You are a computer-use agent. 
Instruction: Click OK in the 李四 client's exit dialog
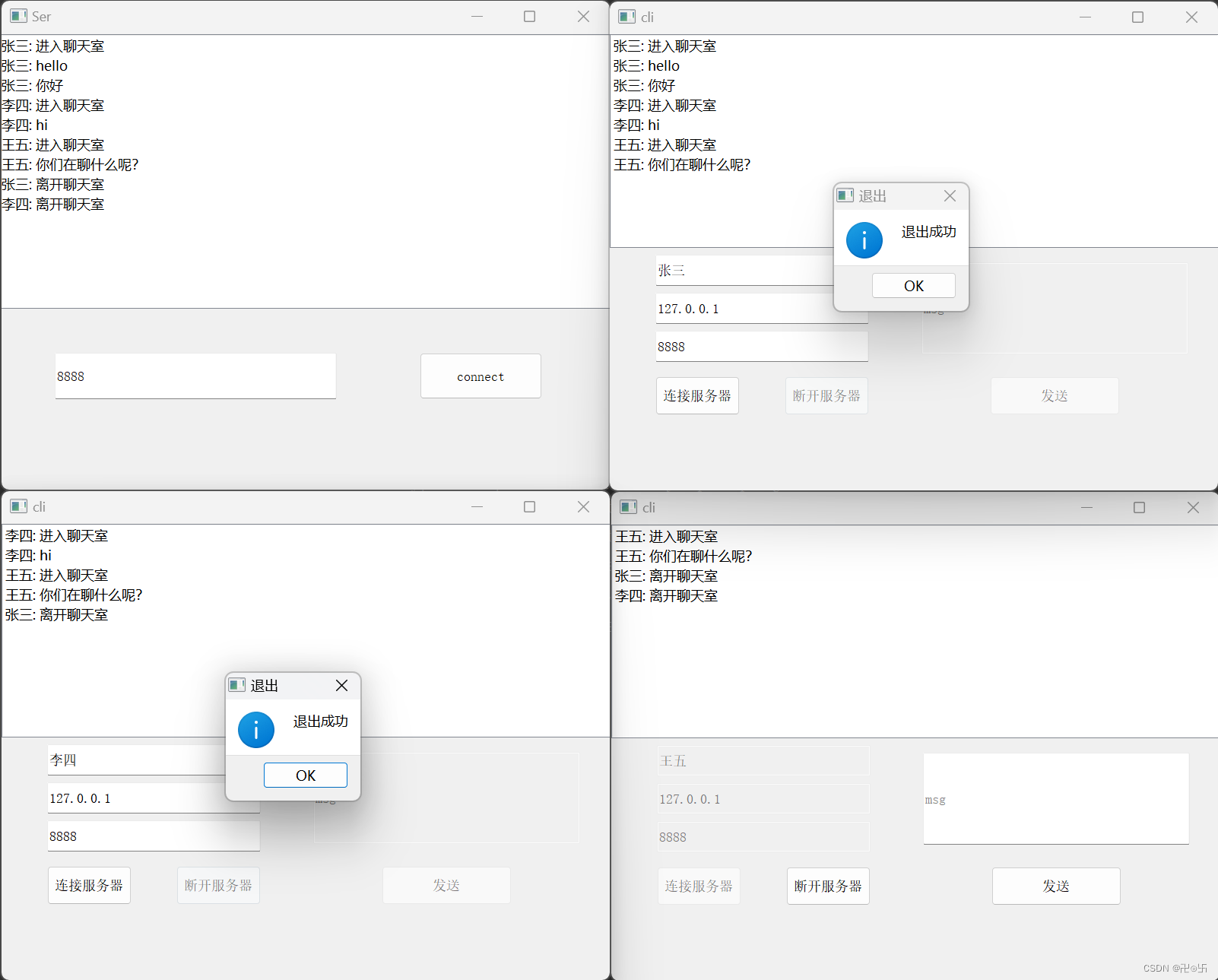[x=306, y=775]
